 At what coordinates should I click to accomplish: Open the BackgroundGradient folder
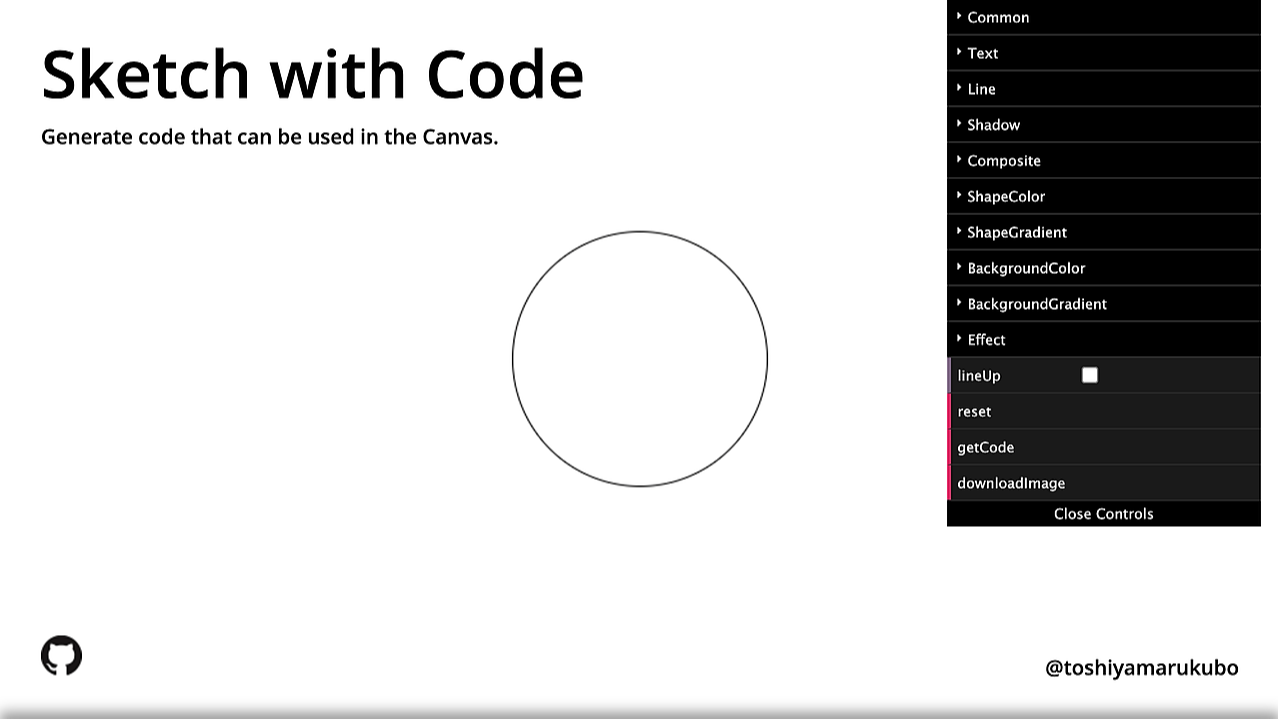coord(1035,303)
